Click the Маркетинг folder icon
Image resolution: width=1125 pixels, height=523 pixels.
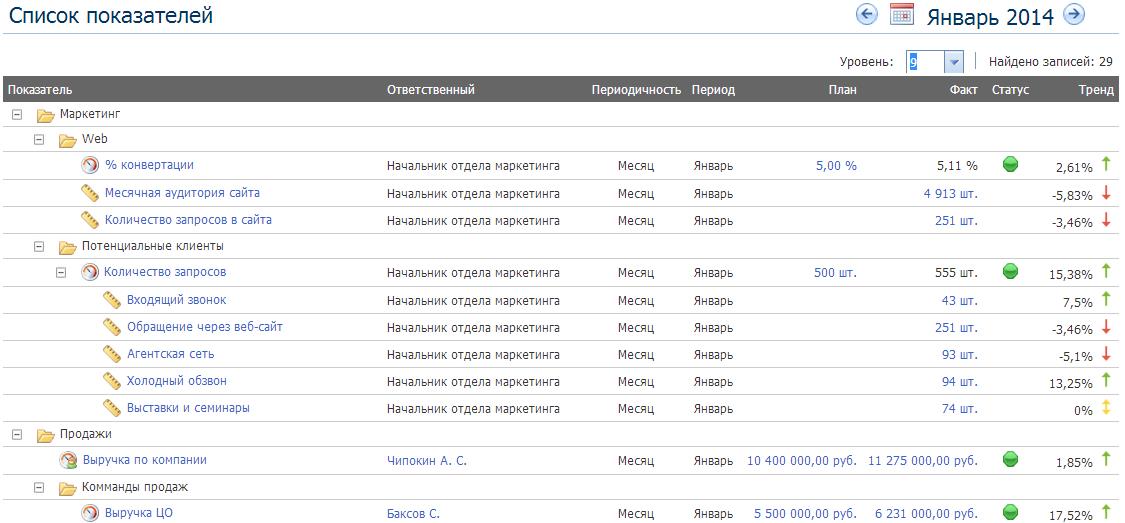[x=45, y=115]
